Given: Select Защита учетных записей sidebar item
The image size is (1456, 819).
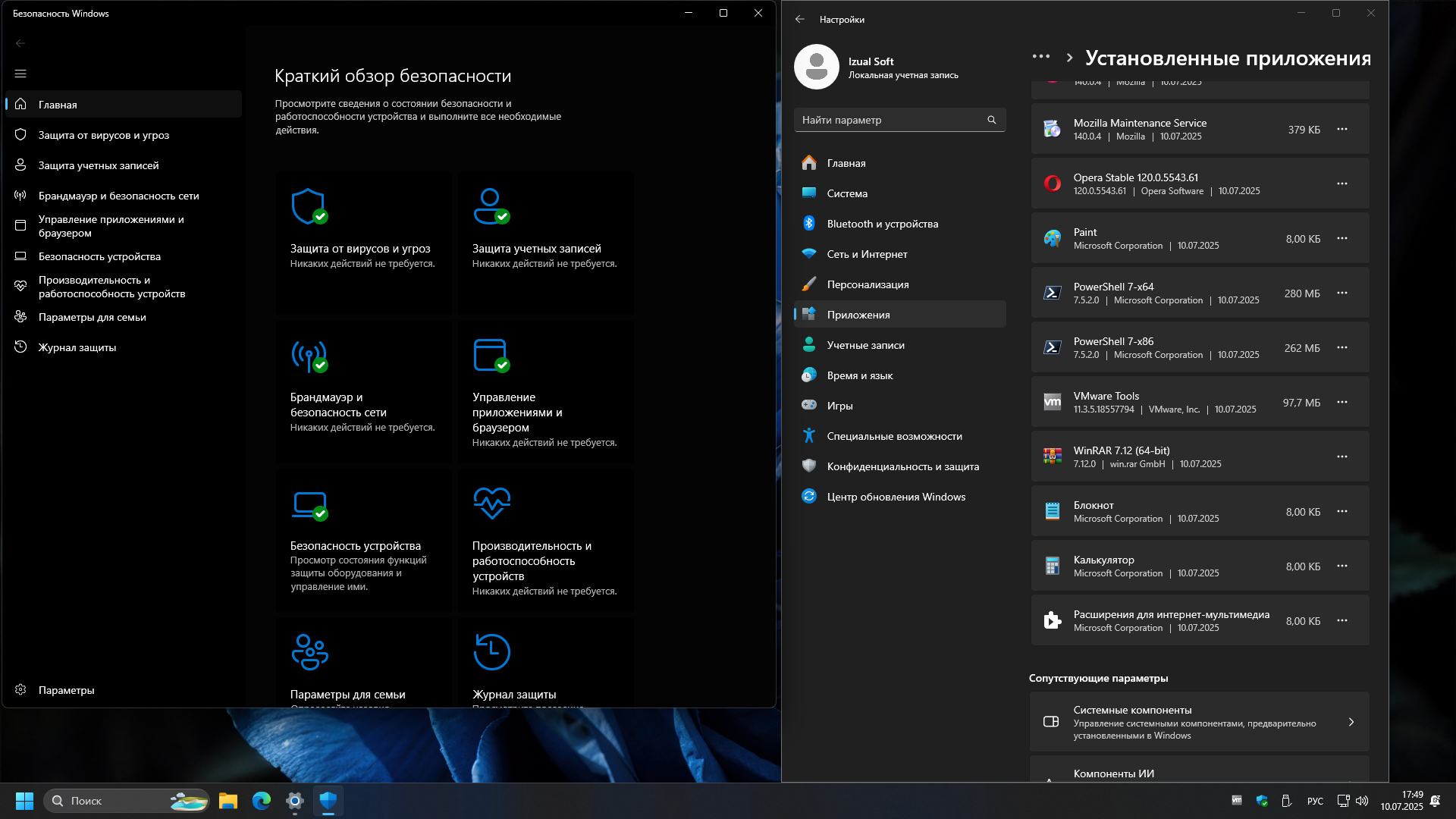Looking at the screenshot, I should pos(124,165).
